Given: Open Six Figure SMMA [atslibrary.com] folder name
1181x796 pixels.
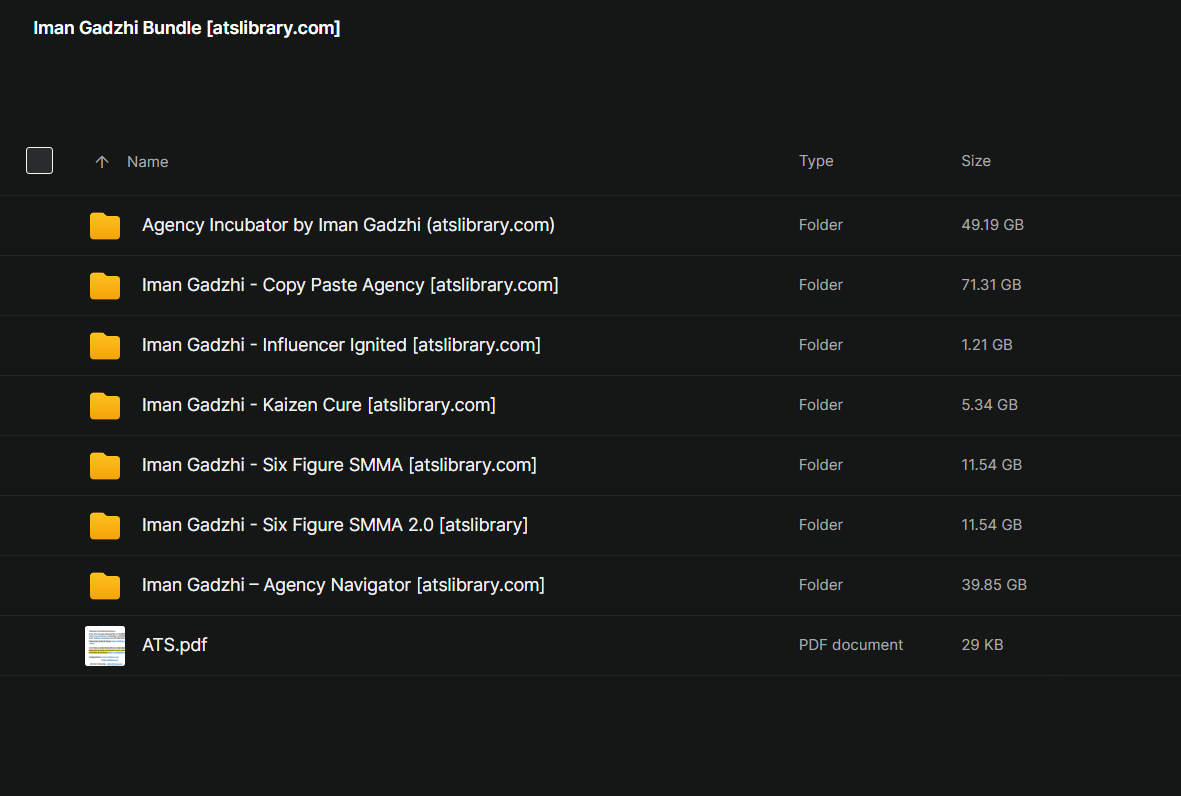Looking at the screenshot, I should coord(339,465).
